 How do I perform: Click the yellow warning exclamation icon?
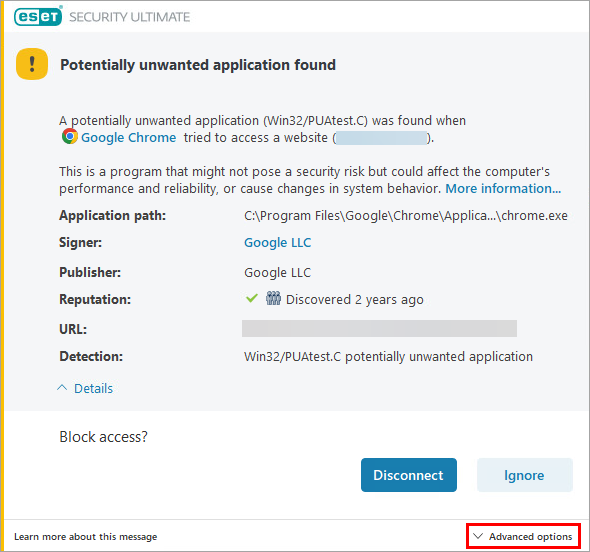(32, 64)
